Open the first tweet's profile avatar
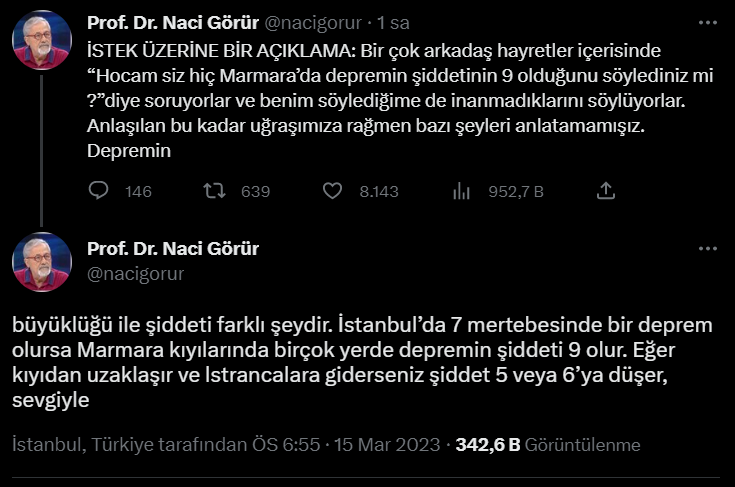 tap(41, 41)
